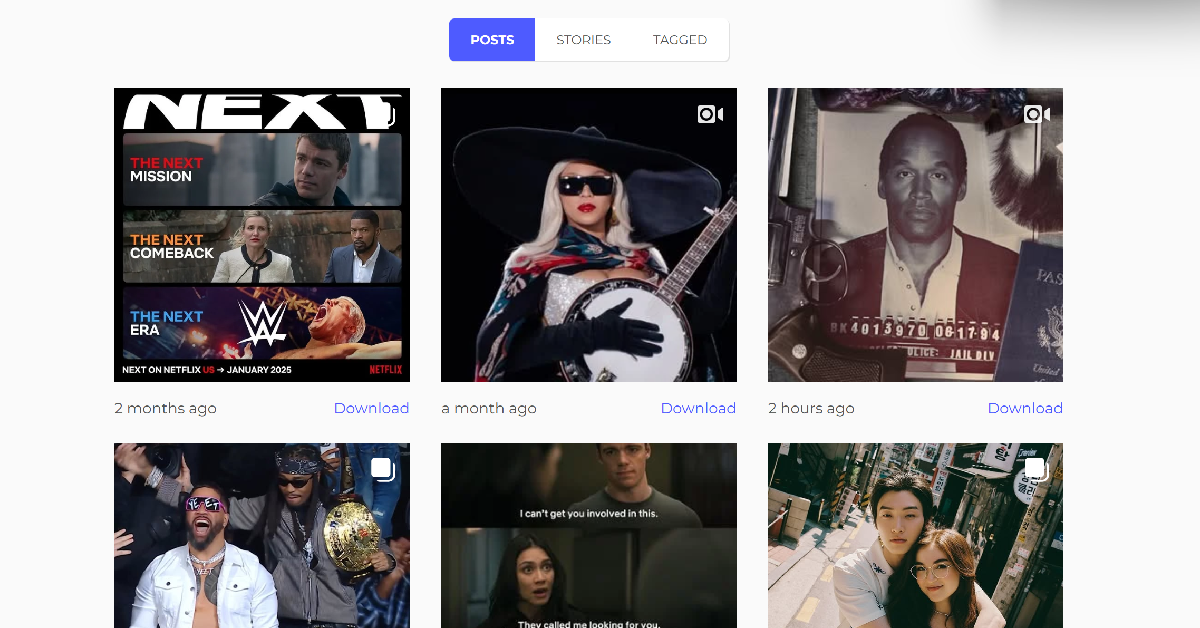This screenshot has height=628, width=1200.
Task: Click video camera icon on mugshot post
Action: coord(1037,114)
